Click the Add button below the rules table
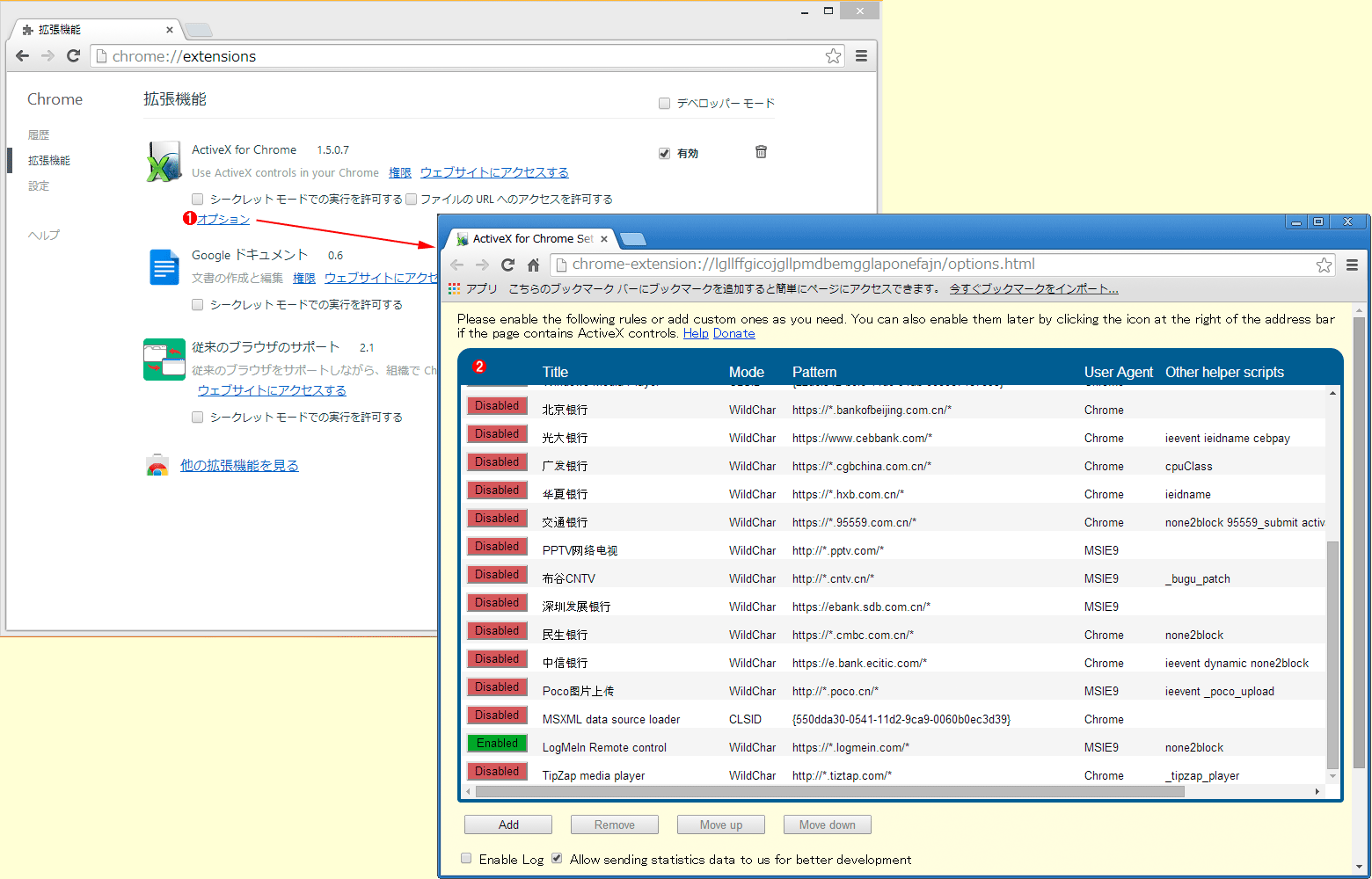This screenshot has height=879, width=1372. coord(507,825)
